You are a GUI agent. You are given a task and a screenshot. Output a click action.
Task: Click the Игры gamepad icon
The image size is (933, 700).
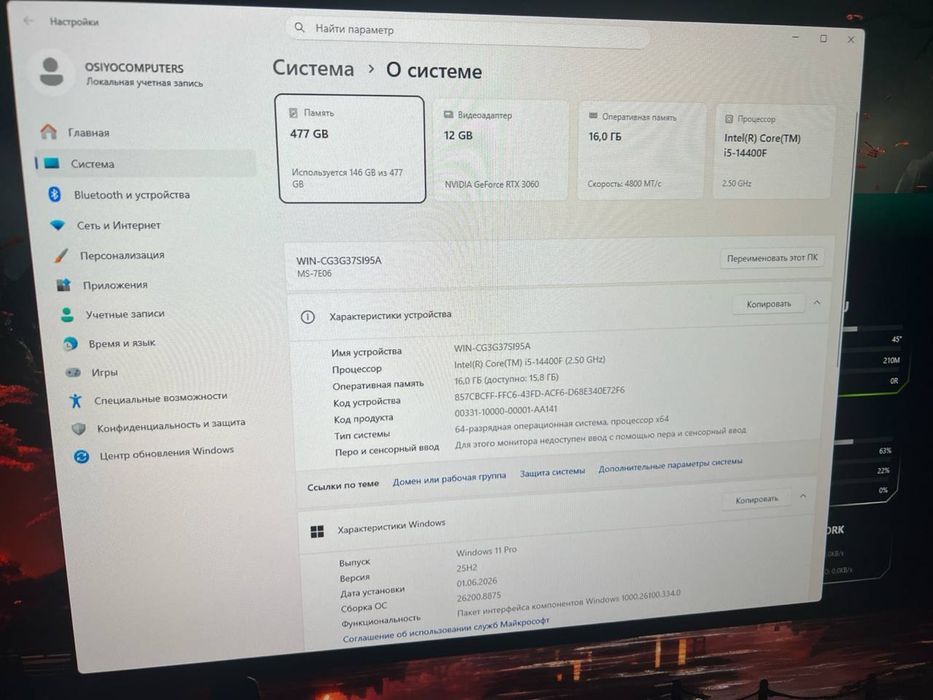[73, 373]
